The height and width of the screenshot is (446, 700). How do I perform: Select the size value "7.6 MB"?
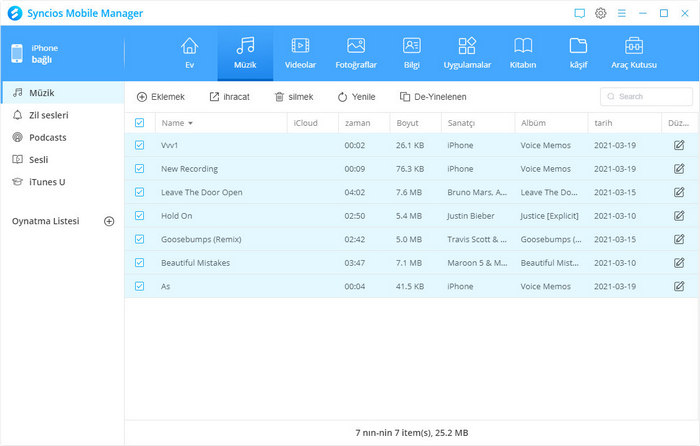click(x=408, y=192)
